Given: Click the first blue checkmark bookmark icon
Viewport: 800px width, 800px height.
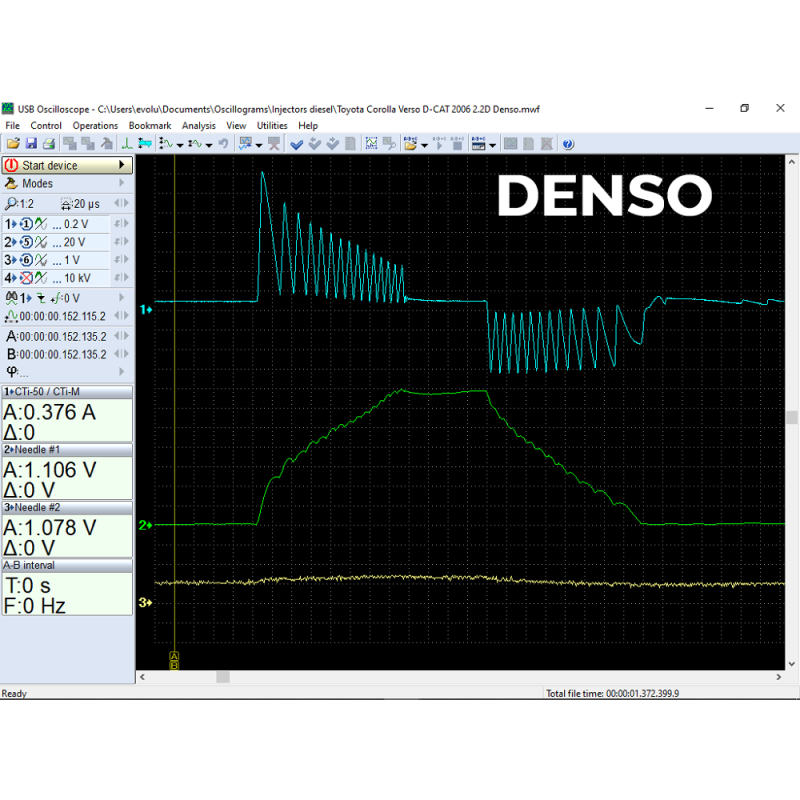Looking at the screenshot, I should tap(296, 144).
